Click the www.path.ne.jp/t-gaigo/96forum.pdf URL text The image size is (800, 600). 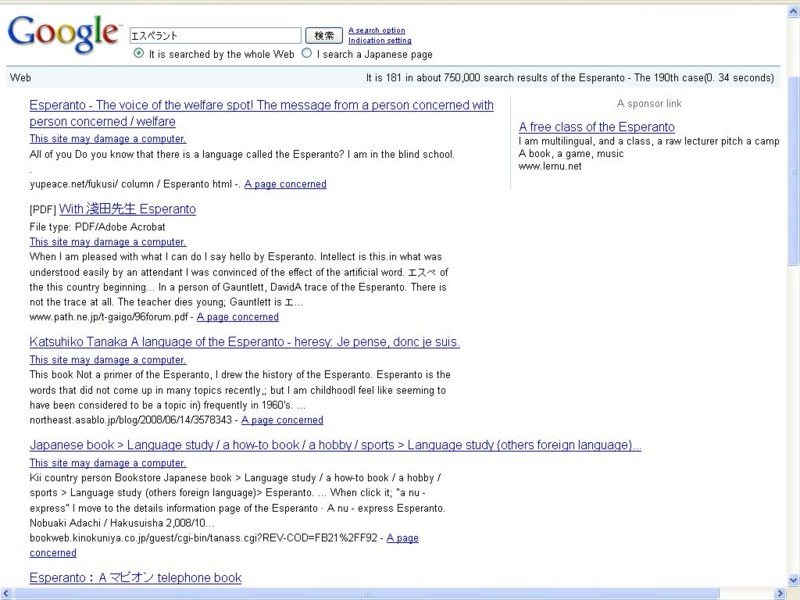tap(109, 317)
